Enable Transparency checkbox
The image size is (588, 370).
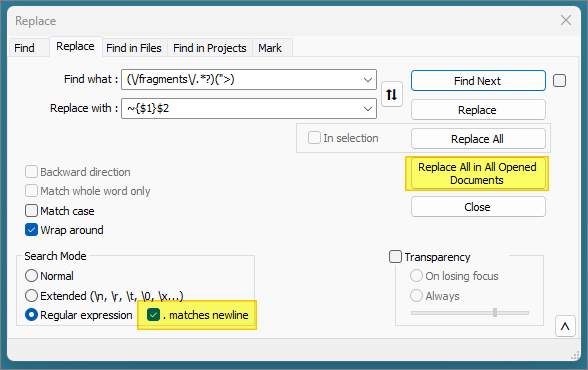(x=395, y=257)
